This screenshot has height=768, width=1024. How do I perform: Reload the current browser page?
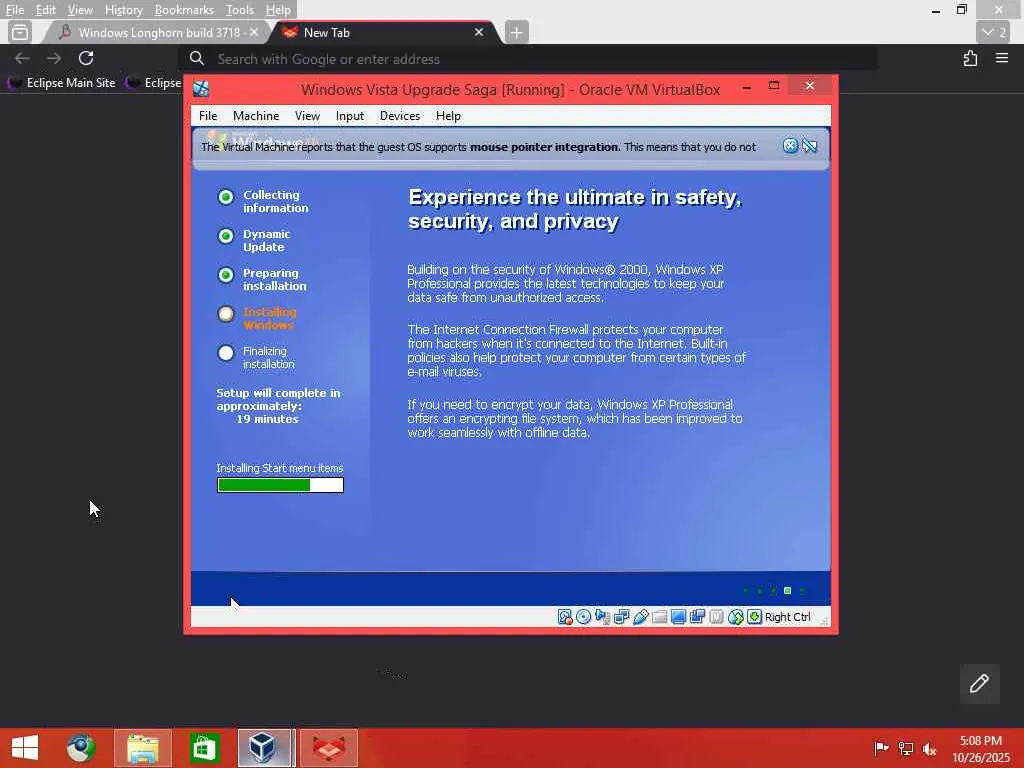click(86, 58)
